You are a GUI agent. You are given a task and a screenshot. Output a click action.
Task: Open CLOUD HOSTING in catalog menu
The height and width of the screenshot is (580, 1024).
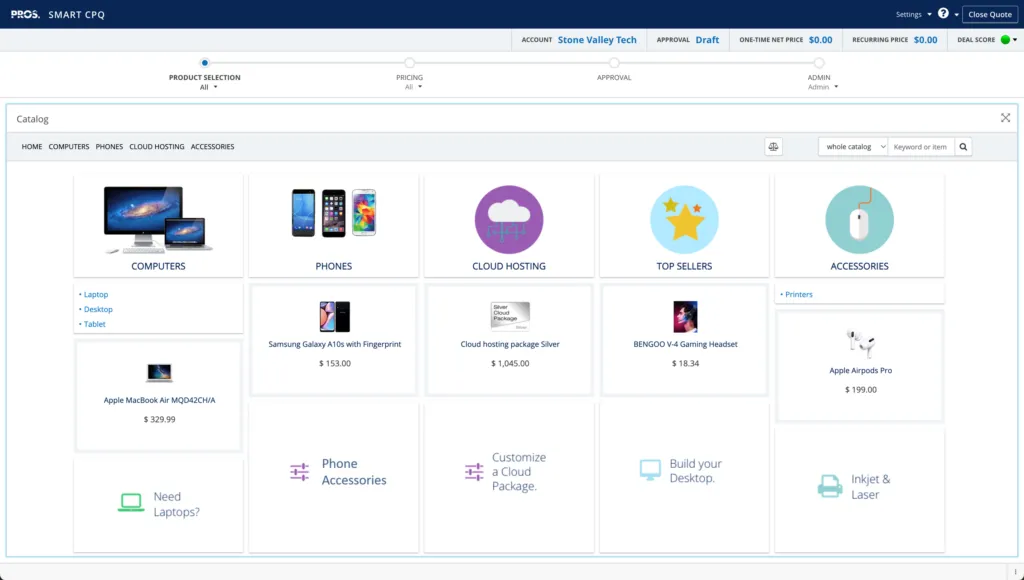(x=157, y=147)
